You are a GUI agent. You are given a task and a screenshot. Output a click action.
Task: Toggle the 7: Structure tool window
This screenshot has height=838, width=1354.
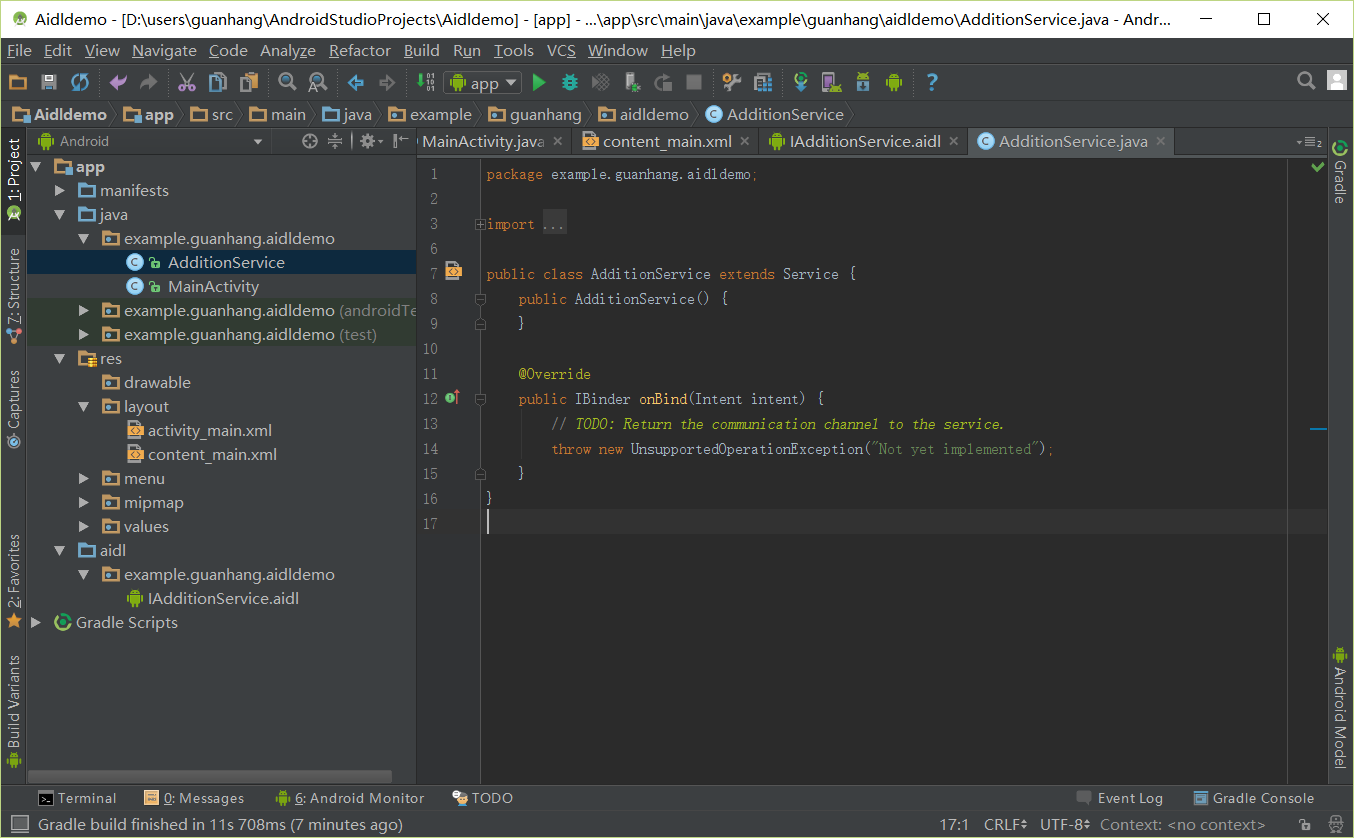click(14, 294)
